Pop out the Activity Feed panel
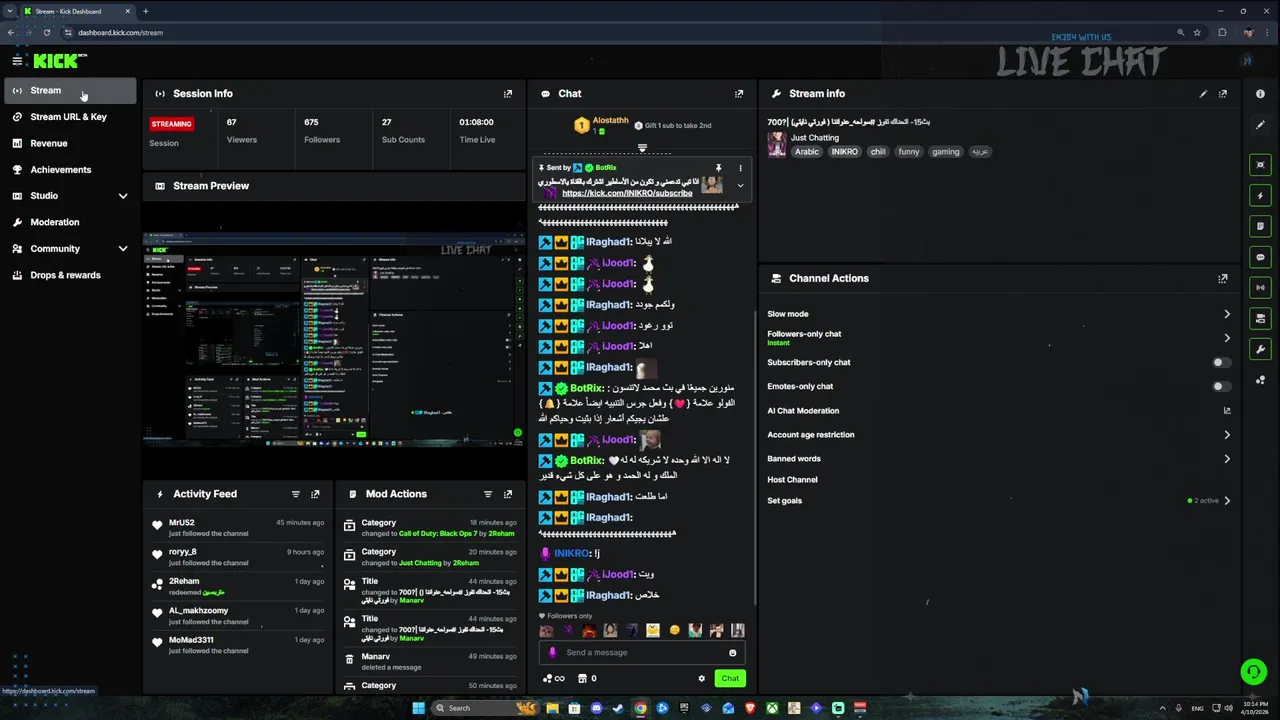This screenshot has width=1280, height=720. (x=315, y=494)
